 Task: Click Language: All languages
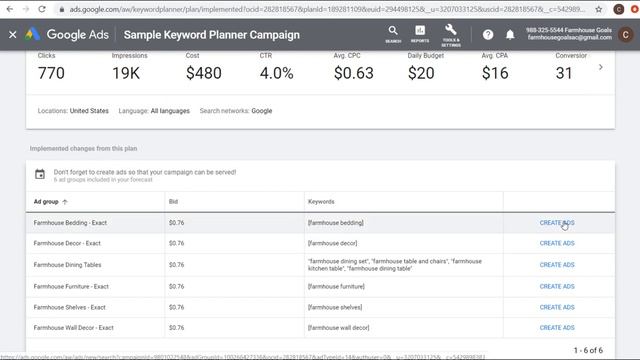click(154, 111)
